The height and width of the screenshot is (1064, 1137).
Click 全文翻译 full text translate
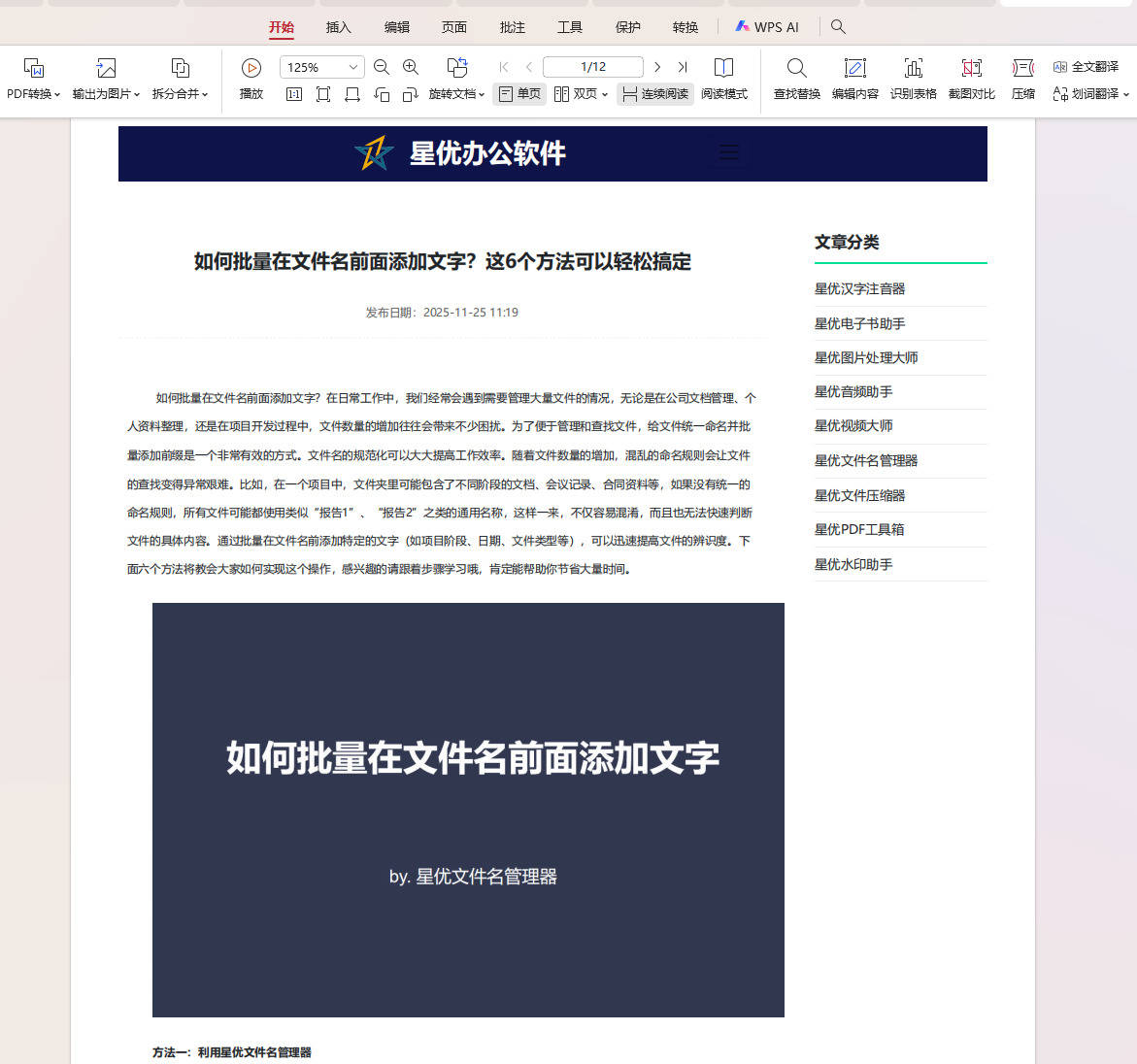[x=1086, y=67]
